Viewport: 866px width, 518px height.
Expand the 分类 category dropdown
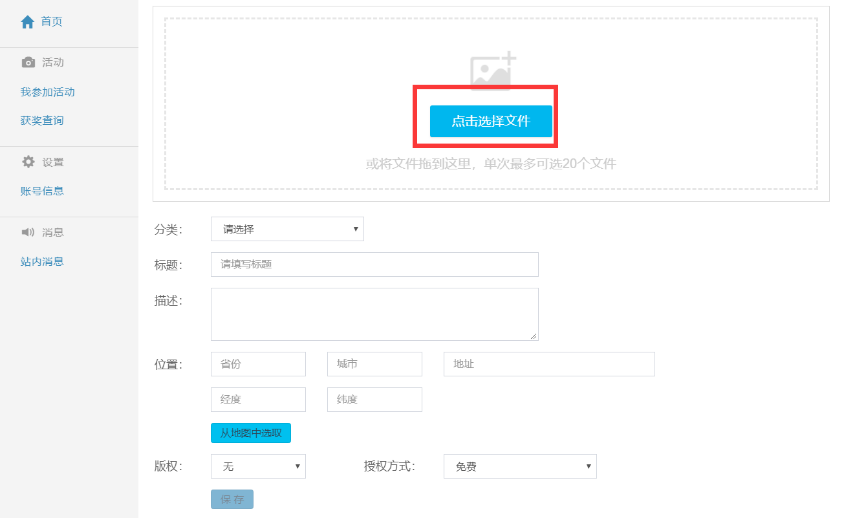[x=287, y=229]
